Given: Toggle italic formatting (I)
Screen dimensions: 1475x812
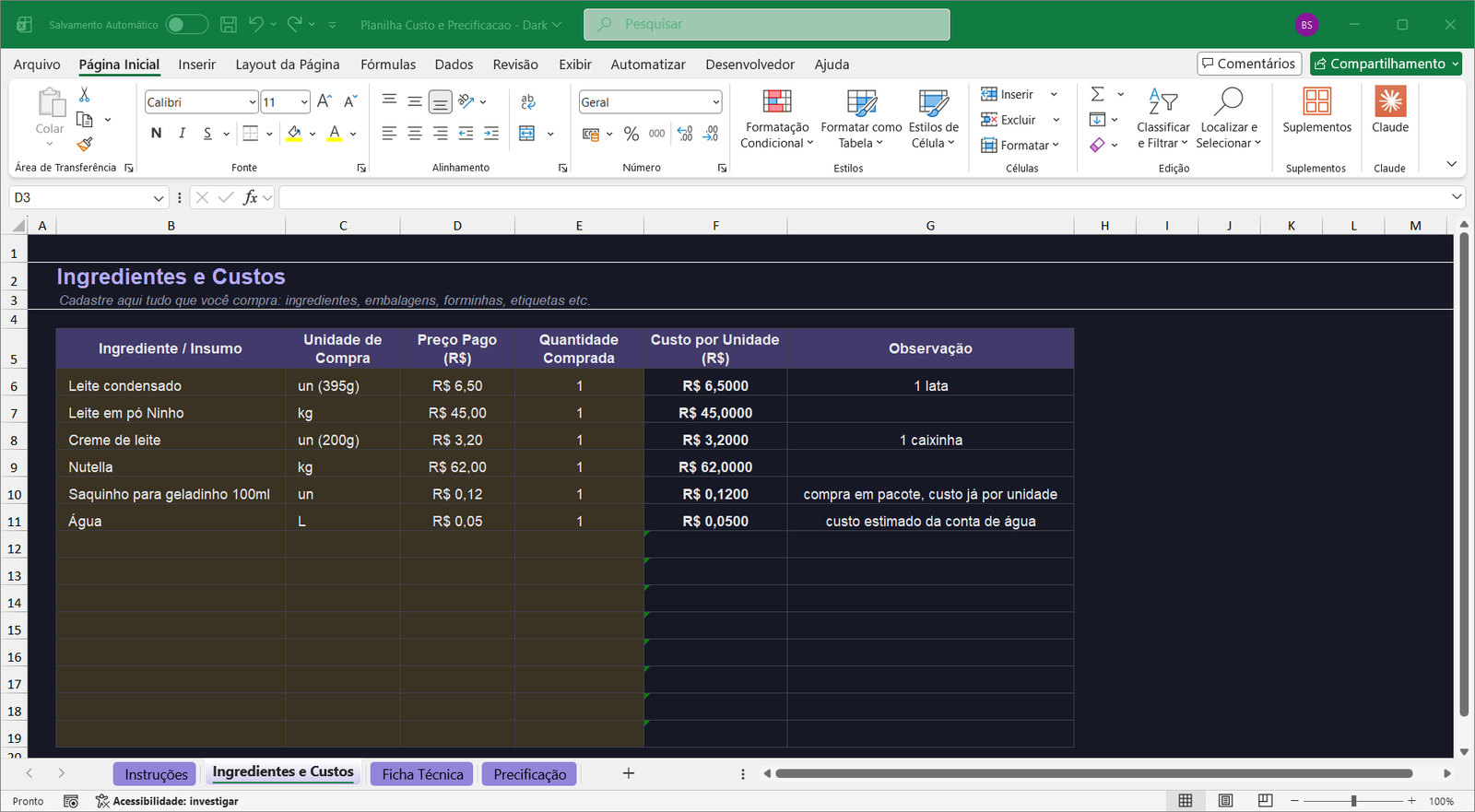Looking at the screenshot, I should click(x=182, y=134).
